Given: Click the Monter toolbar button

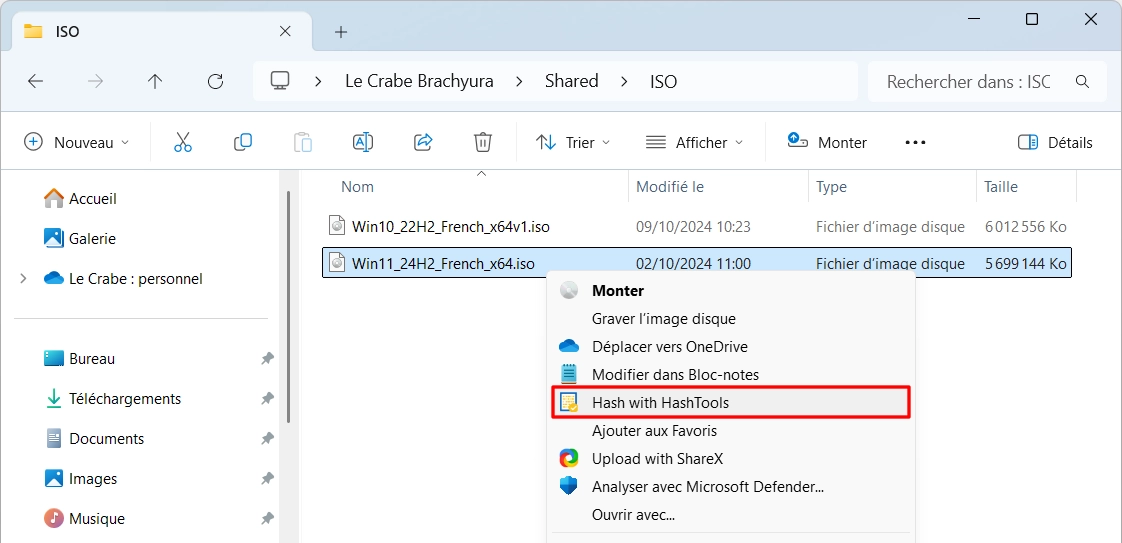Looking at the screenshot, I should coord(826,142).
